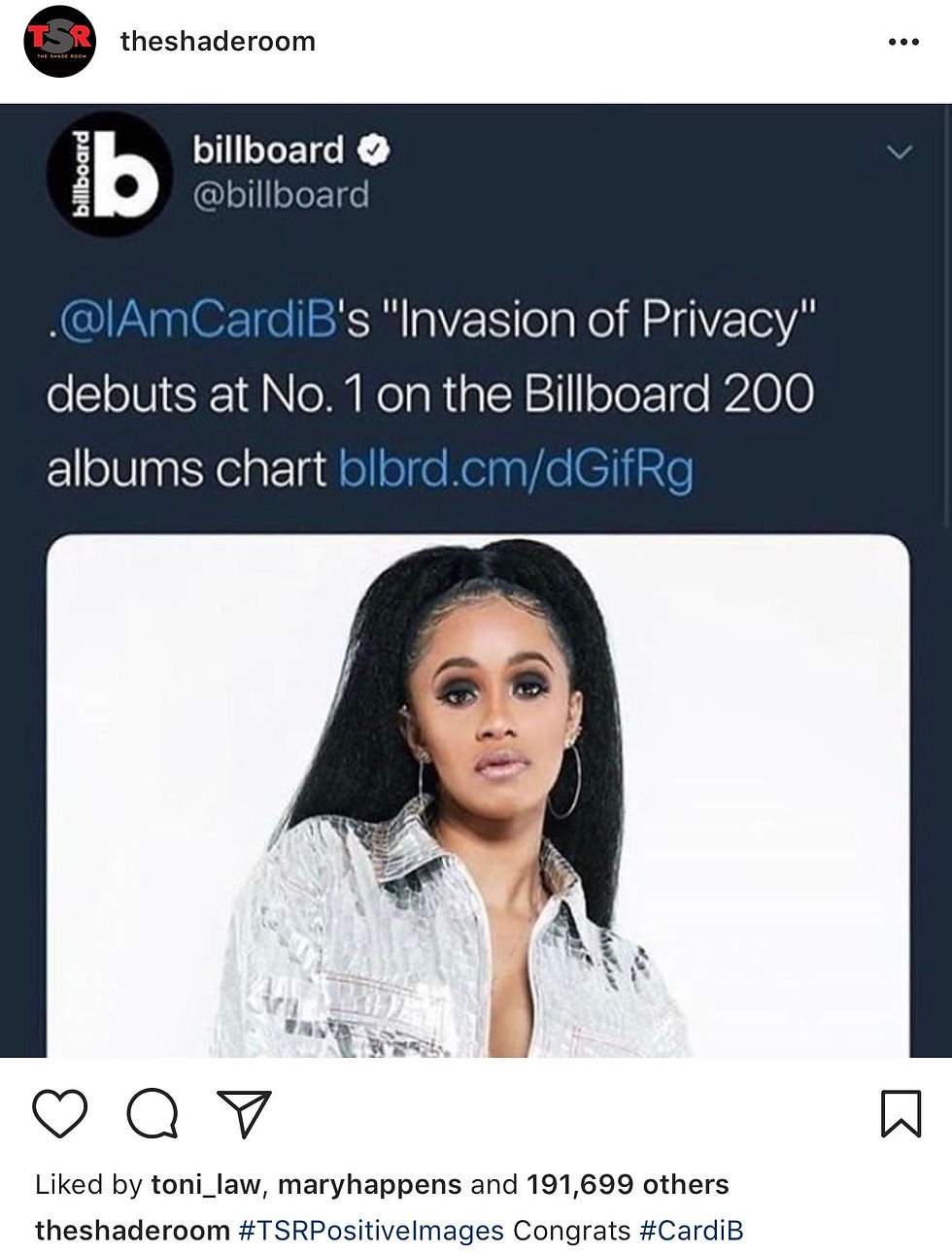Like the post with the heart icon
The height and width of the screenshot is (1253, 952).
(60, 1113)
